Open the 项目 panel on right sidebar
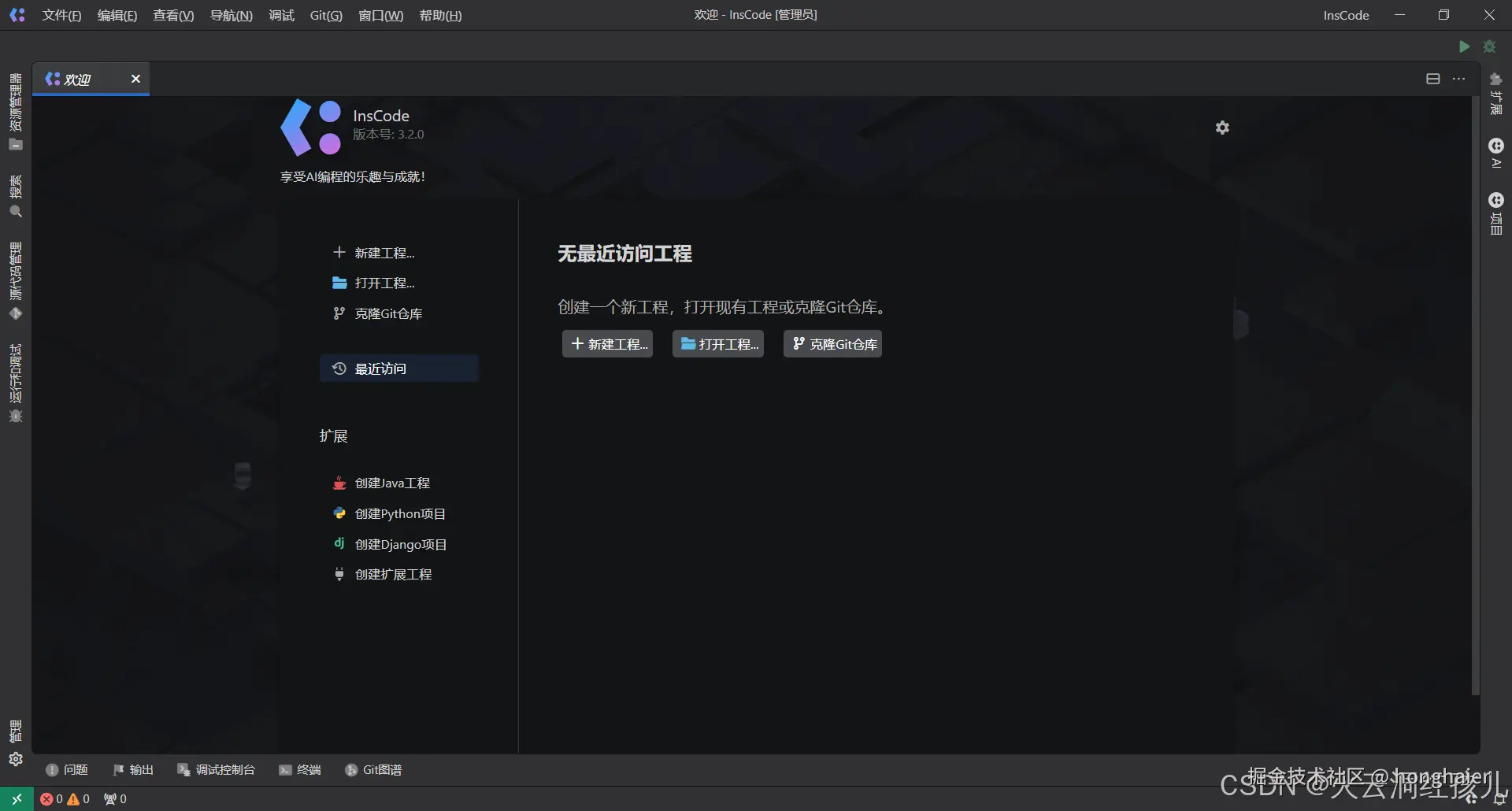Viewport: 1512px width, 811px height. coord(1496,213)
